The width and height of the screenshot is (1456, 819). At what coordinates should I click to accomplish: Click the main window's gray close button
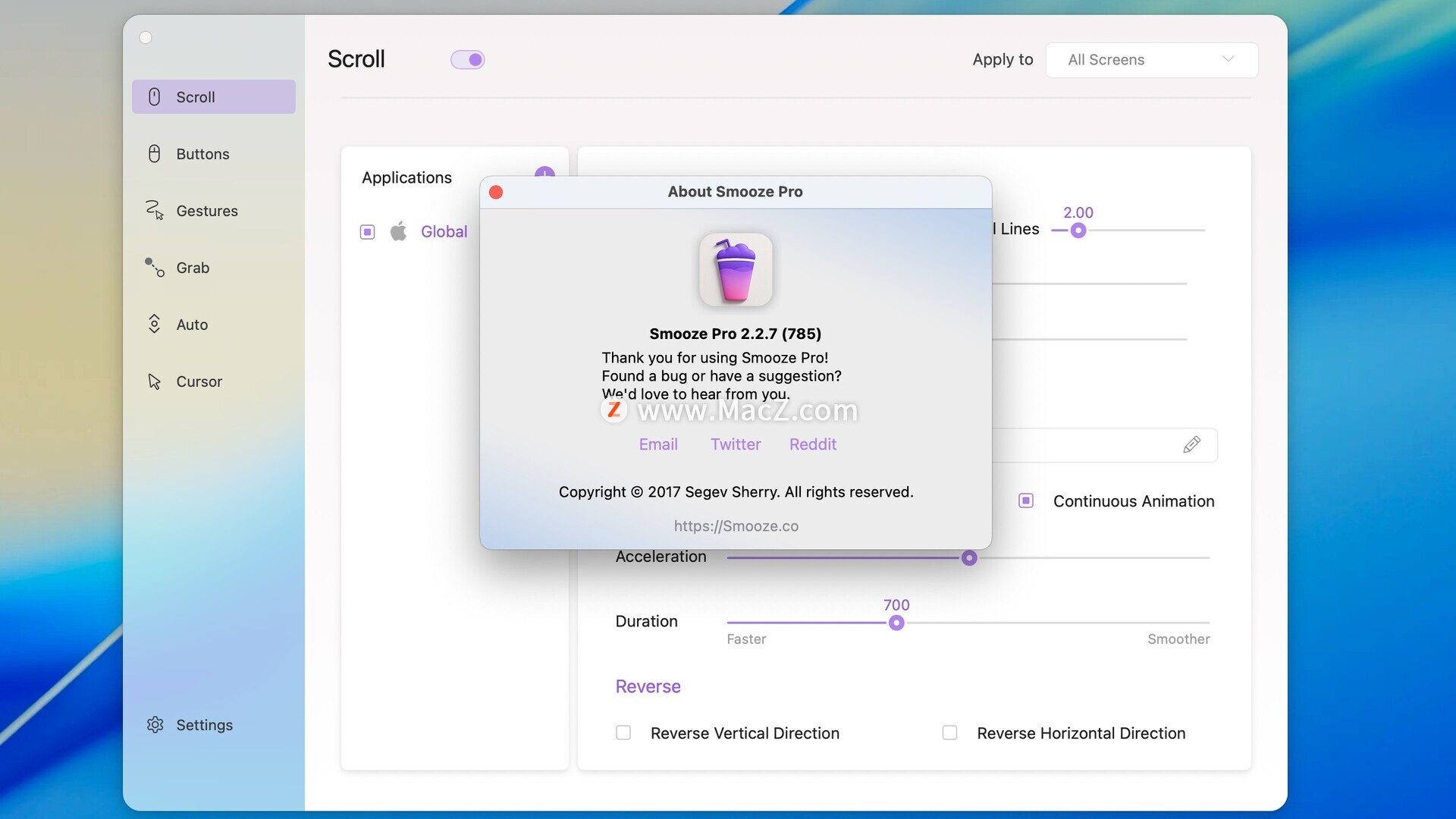(146, 37)
